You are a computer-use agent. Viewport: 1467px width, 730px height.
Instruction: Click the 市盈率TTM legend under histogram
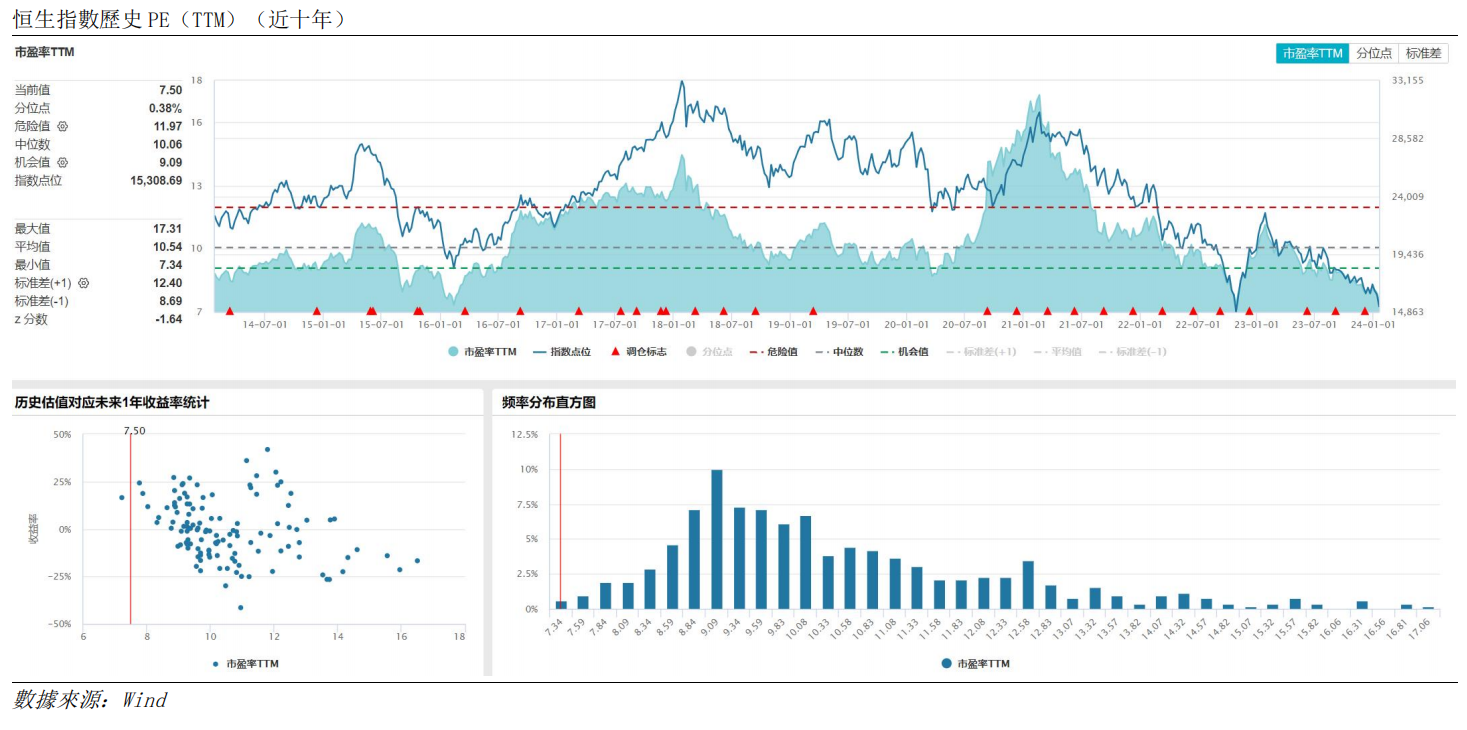click(976, 663)
